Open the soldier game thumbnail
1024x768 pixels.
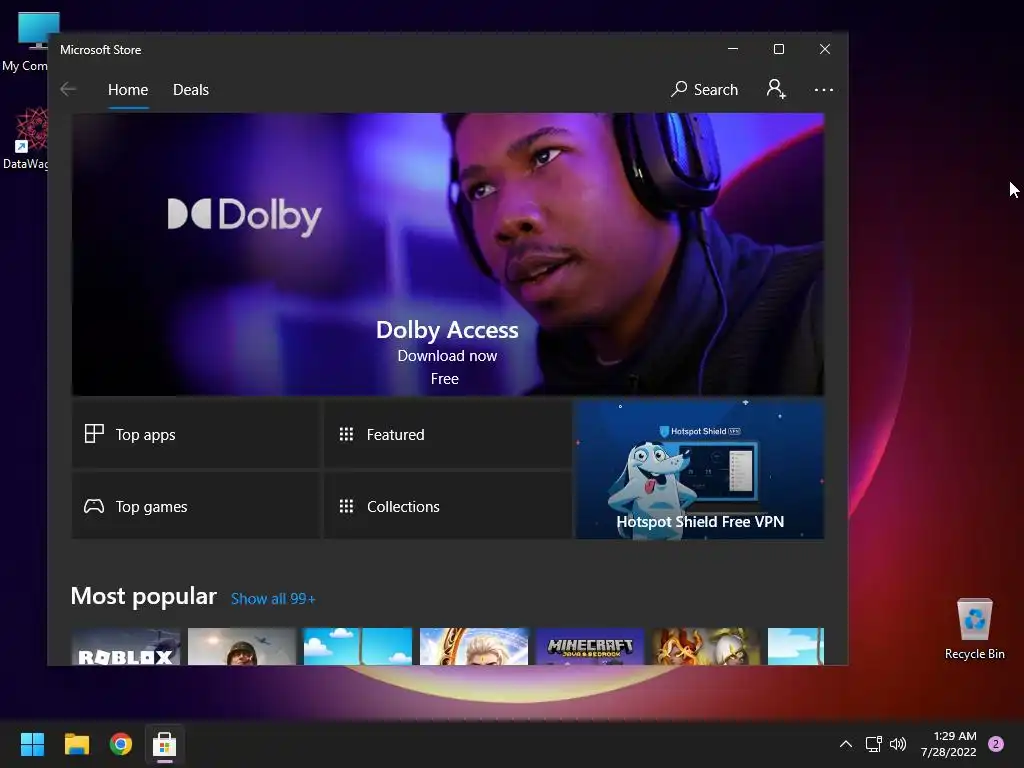coord(242,647)
